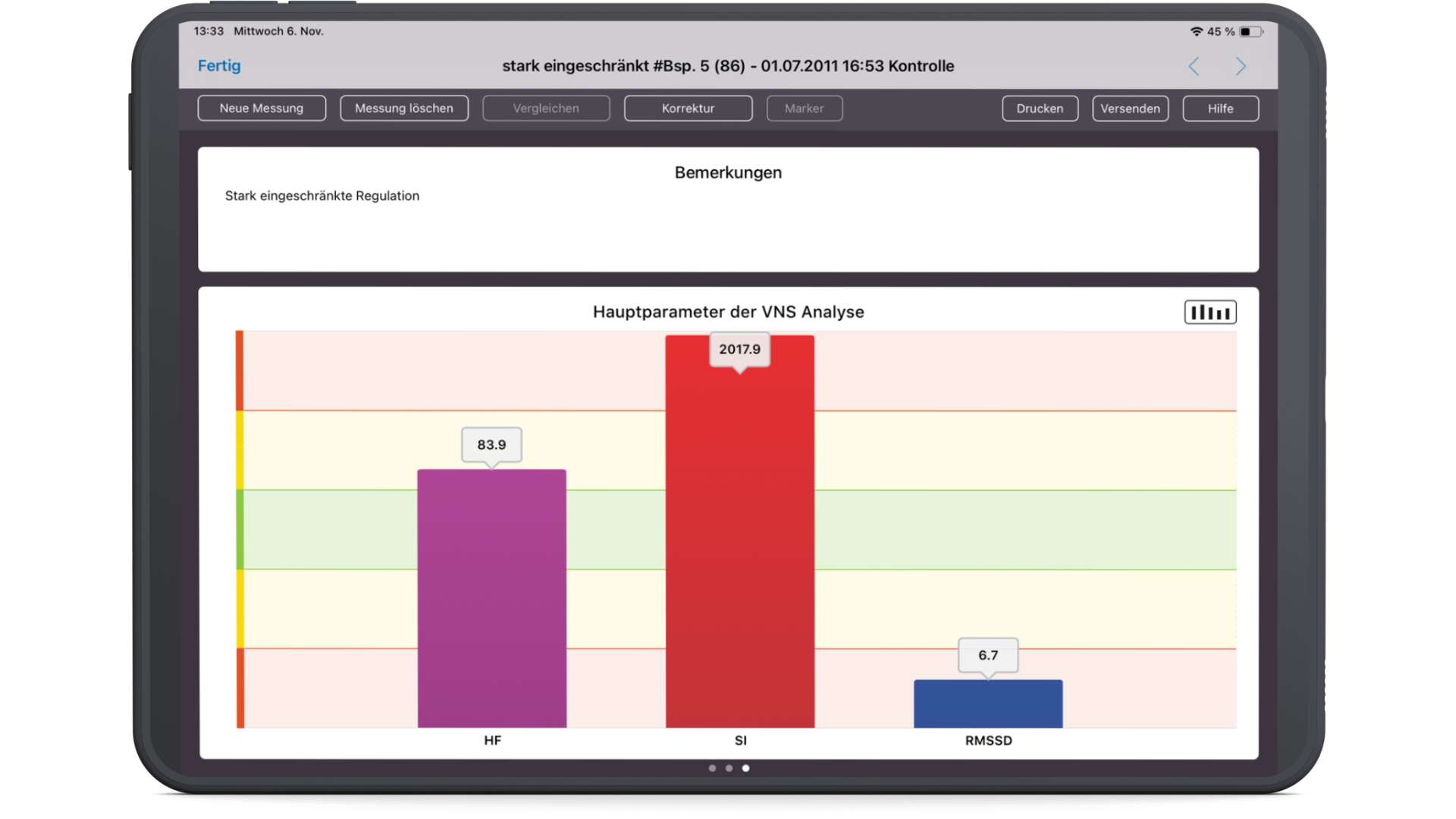
Task: Send the measurement with Versenden
Action: 1131,108
